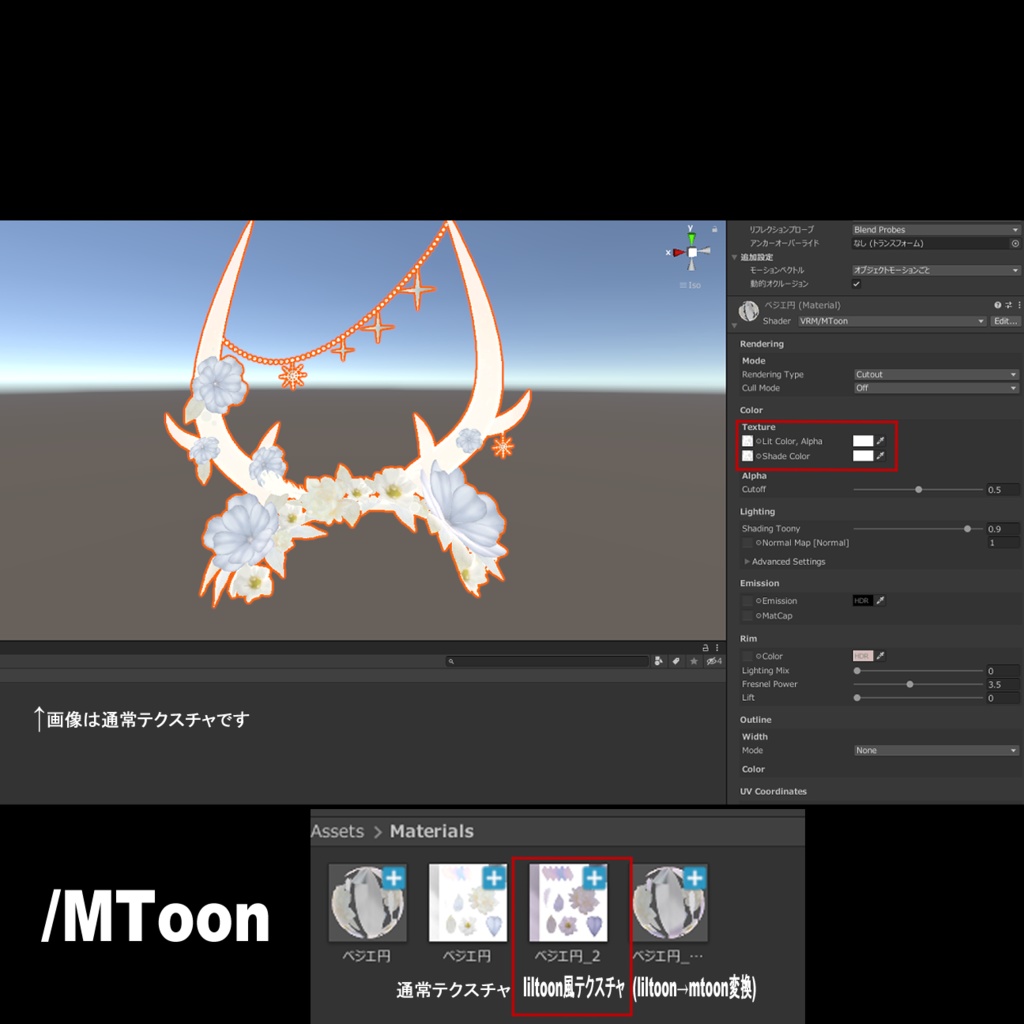
Task: Open material preset settings icon
Action: 1008,305
